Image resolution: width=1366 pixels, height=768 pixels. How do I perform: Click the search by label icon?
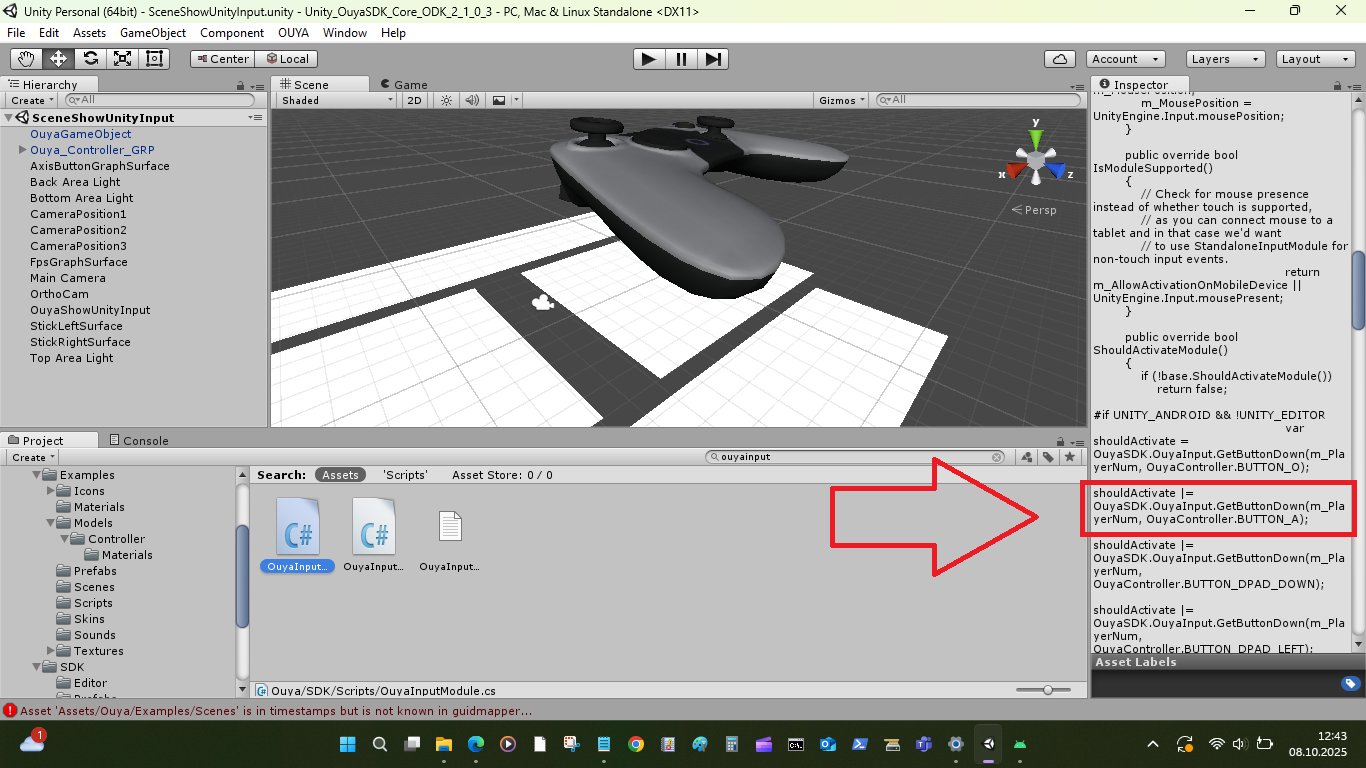click(1048, 457)
